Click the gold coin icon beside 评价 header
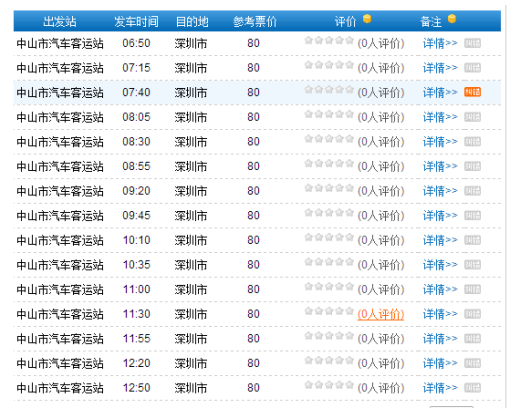Viewport: 524px width, 413px height. pyautogui.click(x=367, y=18)
